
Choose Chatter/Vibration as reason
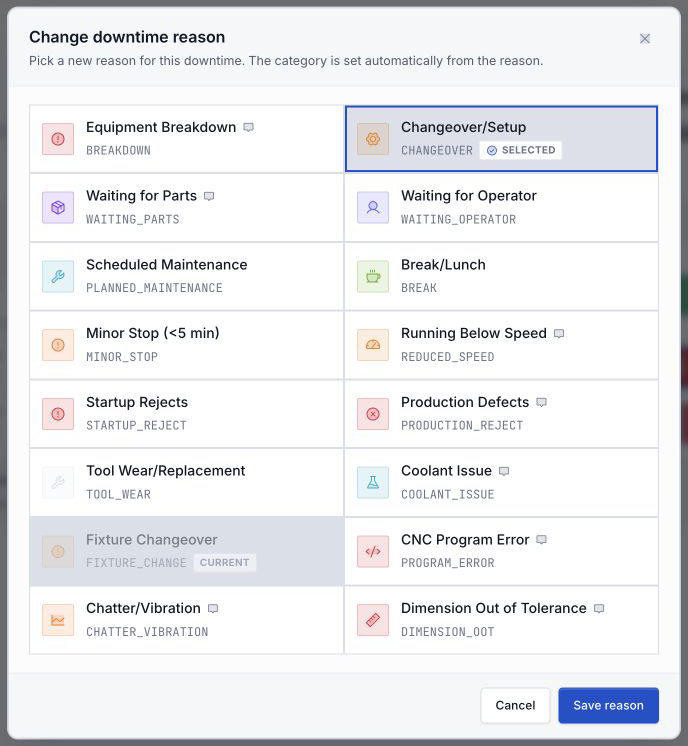tap(187, 620)
